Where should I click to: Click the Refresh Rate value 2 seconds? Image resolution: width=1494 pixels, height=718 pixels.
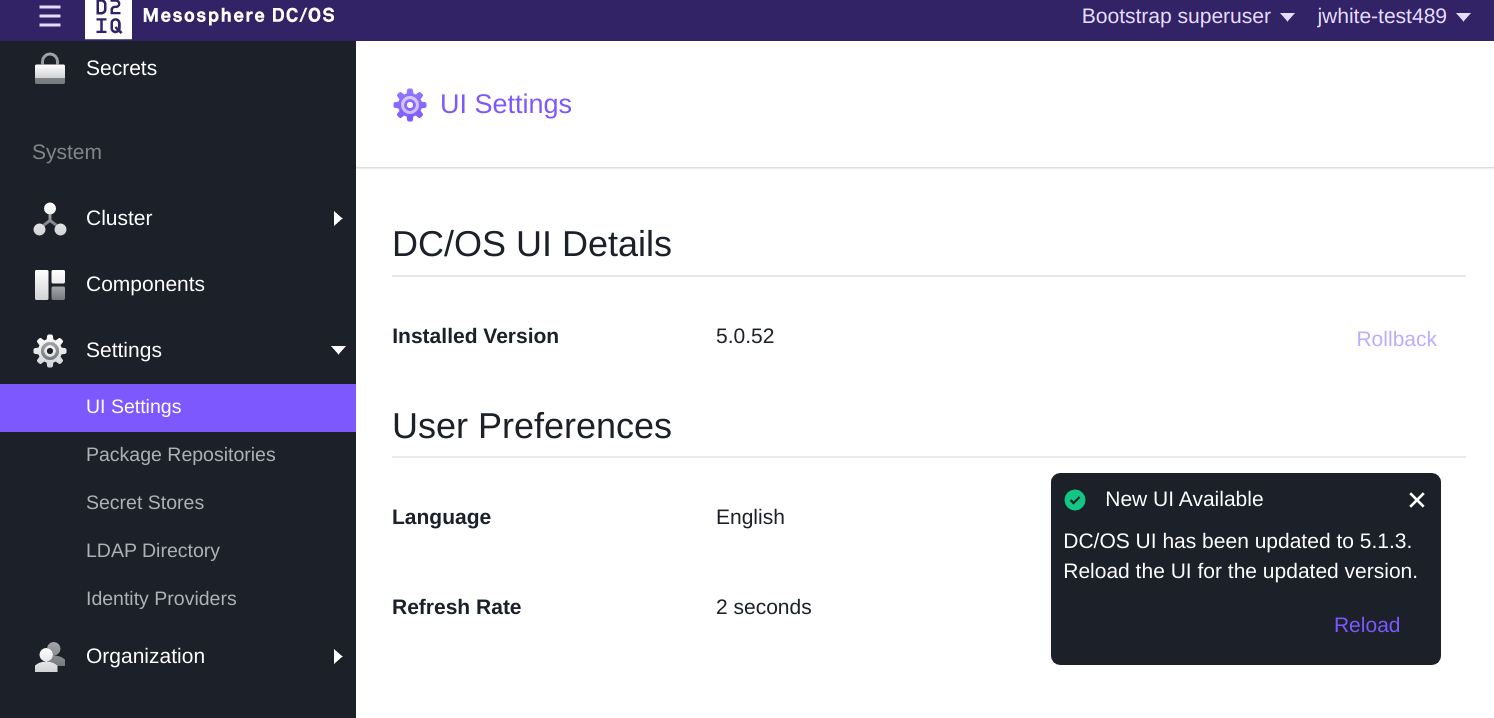[763, 607]
